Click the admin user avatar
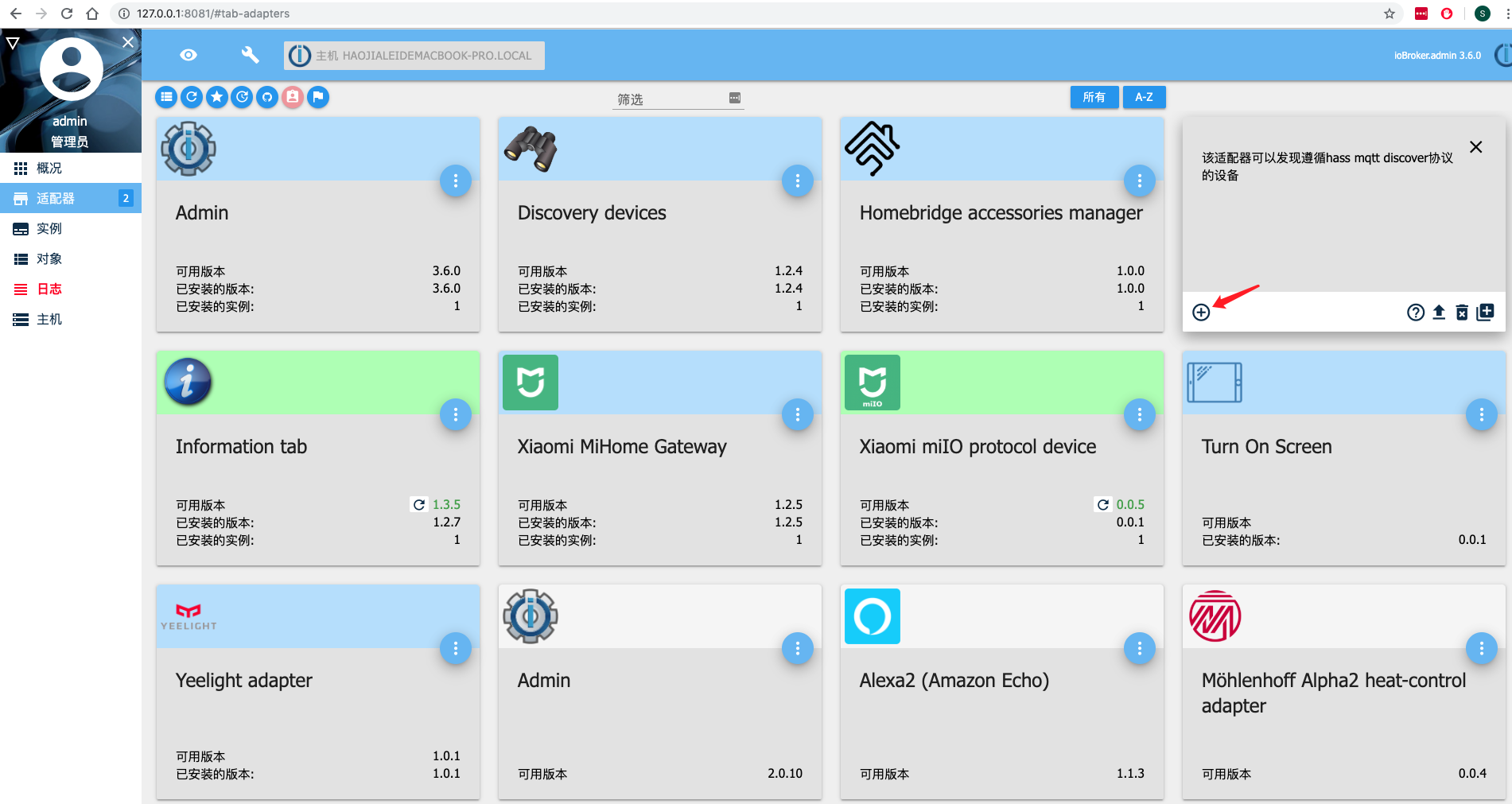 click(72, 68)
